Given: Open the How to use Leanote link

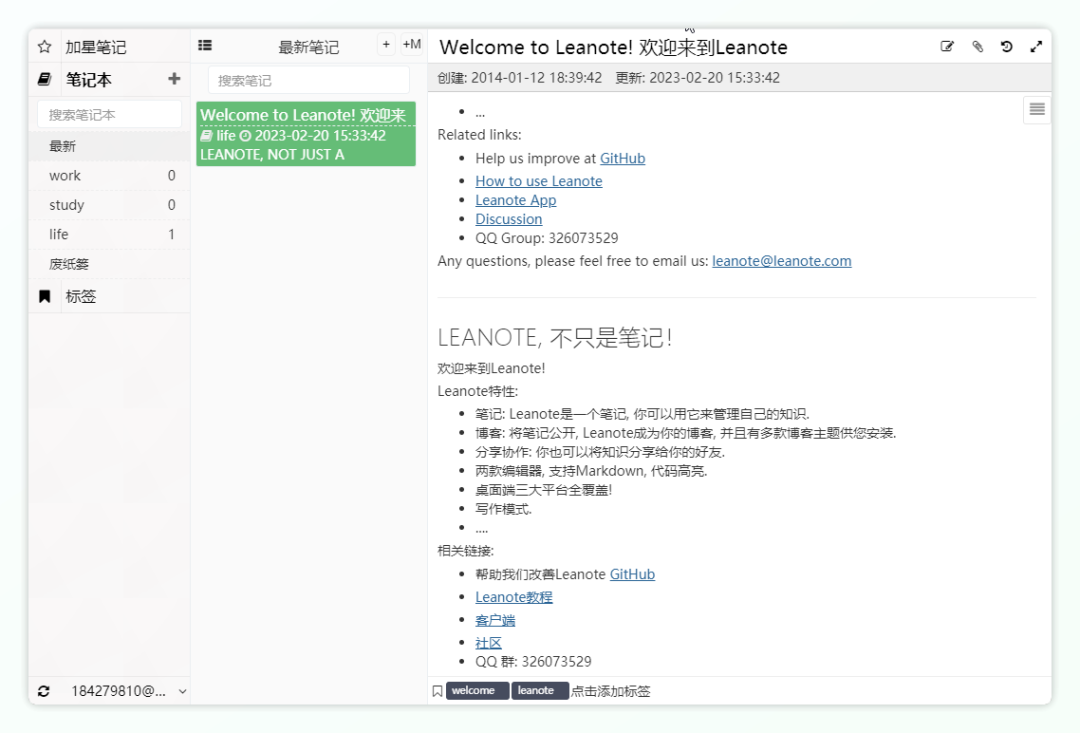Looking at the screenshot, I should (x=539, y=181).
